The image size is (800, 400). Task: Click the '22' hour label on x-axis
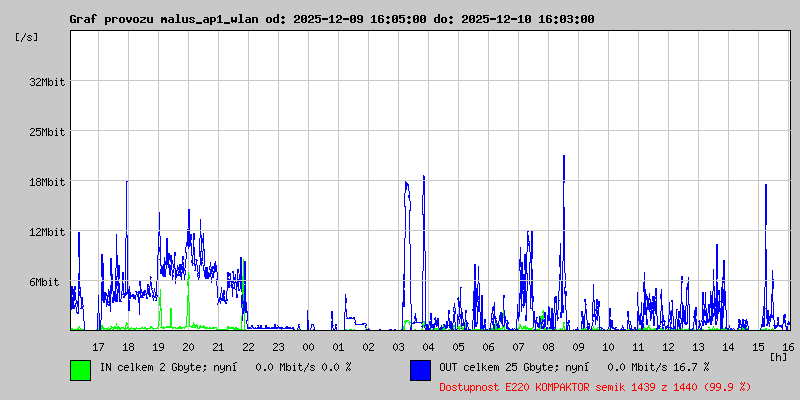pos(248,347)
